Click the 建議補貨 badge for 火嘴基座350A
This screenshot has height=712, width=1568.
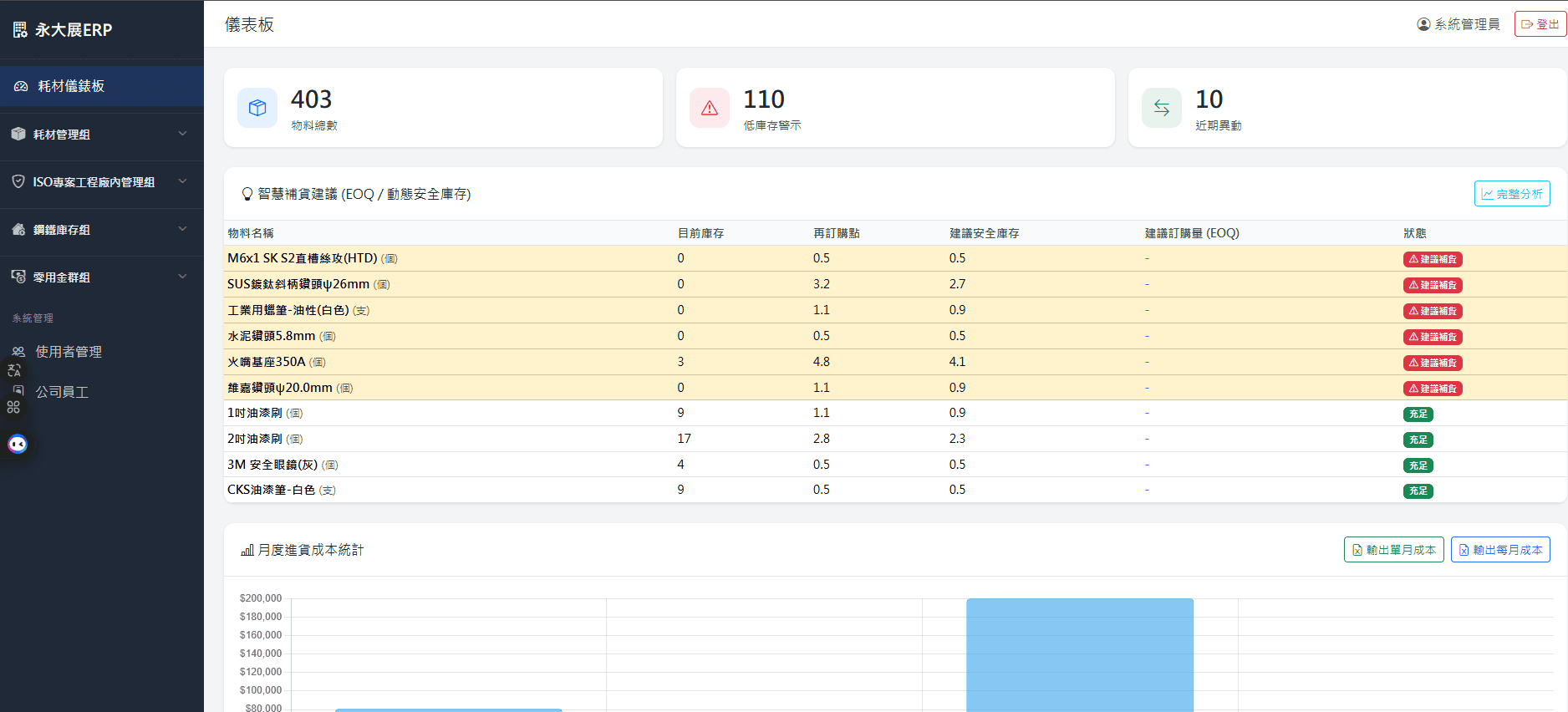point(1433,363)
